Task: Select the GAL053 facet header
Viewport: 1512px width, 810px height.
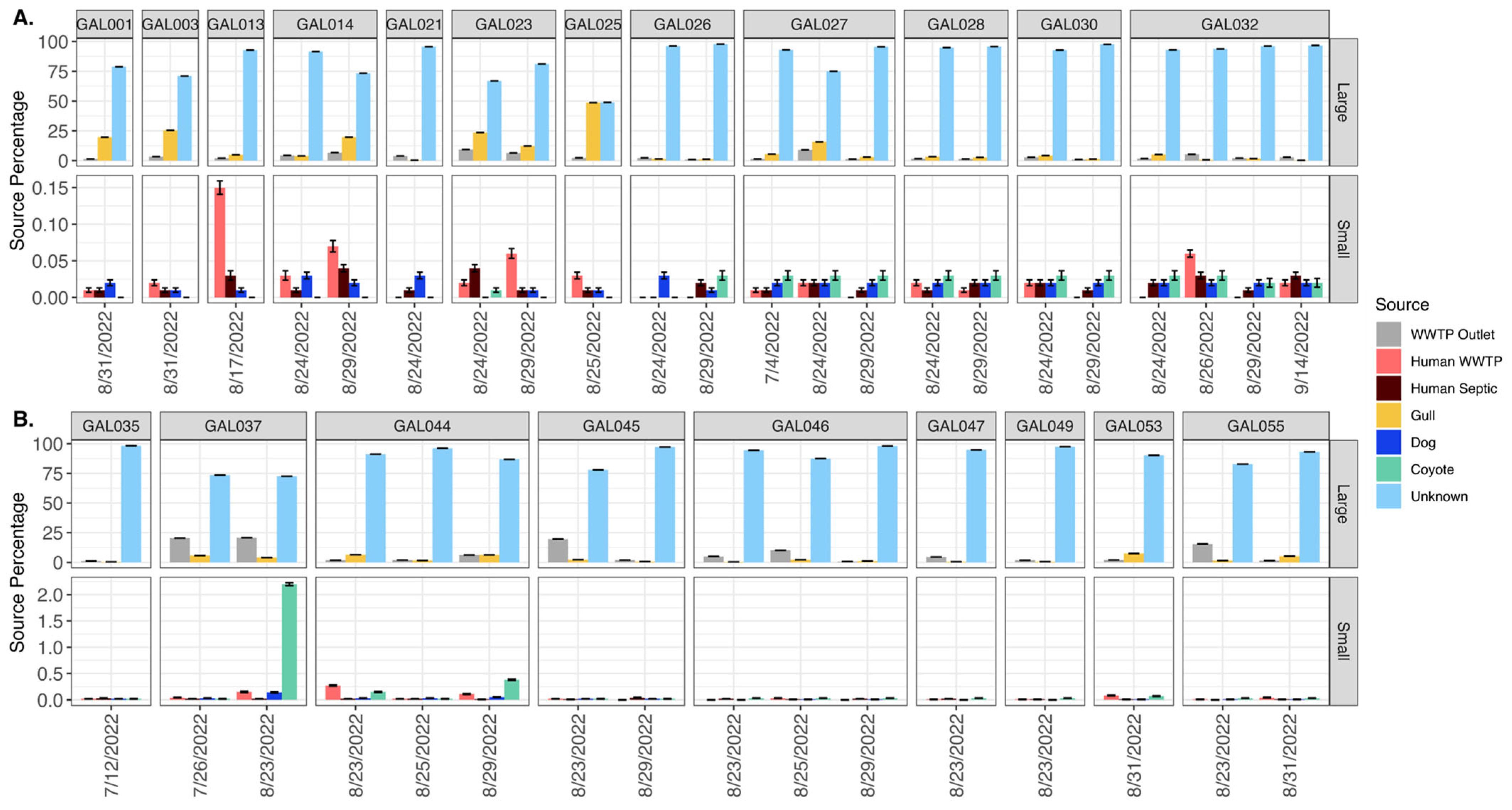Action: (x=1134, y=426)
